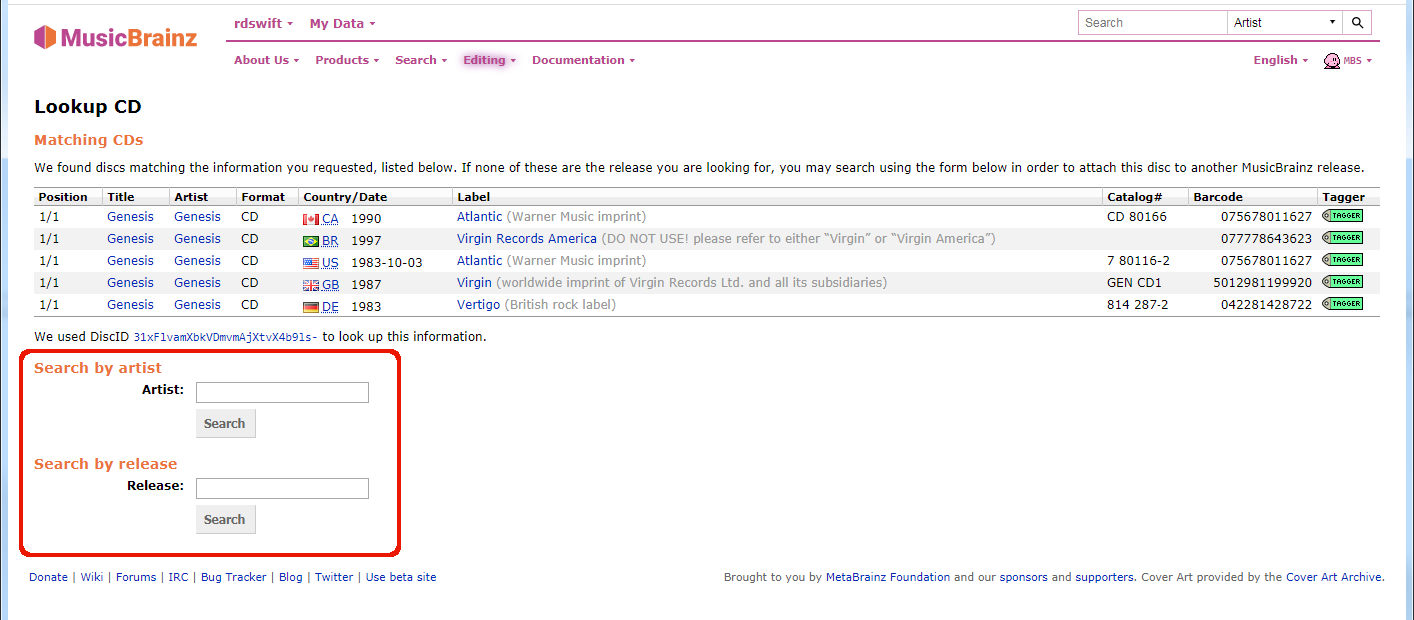Expand the rdswift user menu

(x=264, y=23)
